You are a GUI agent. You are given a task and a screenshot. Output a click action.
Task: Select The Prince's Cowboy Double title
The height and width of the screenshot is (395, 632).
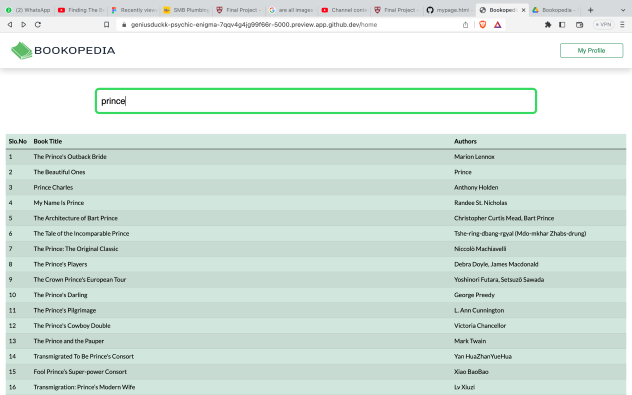(72, 326)
